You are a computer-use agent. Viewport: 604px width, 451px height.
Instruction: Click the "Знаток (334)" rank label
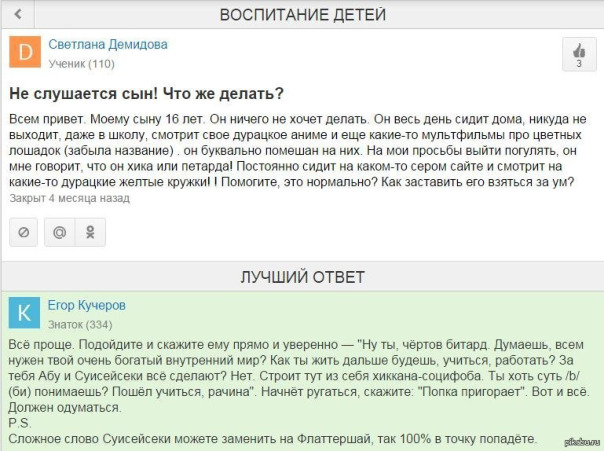pyautogui.click(x=80, y=325)
